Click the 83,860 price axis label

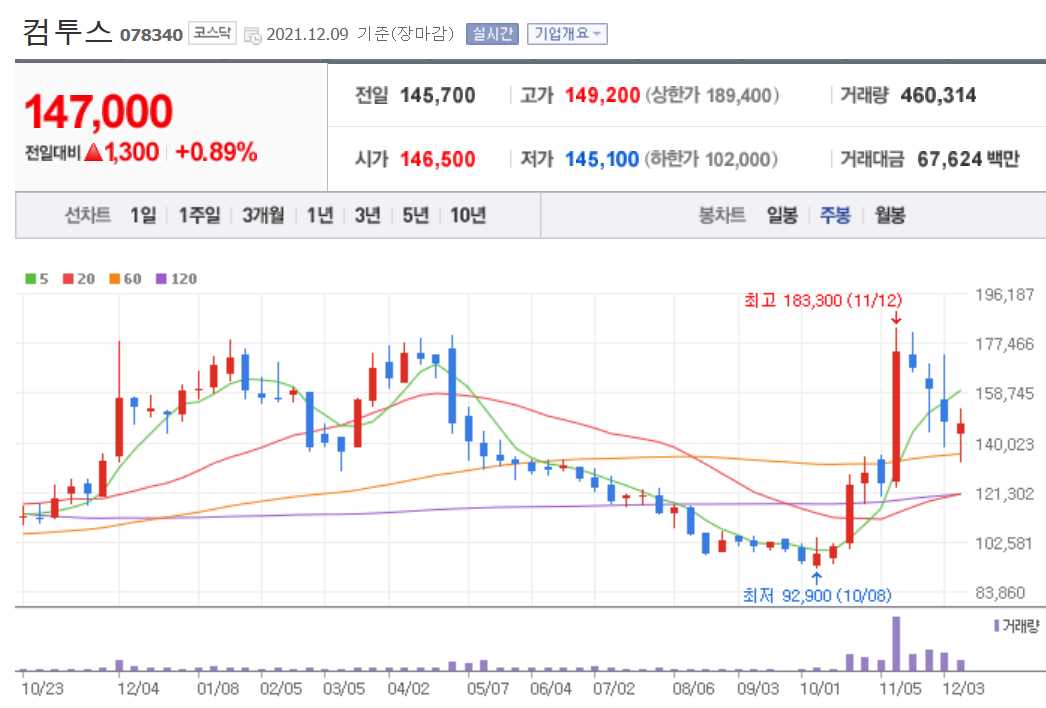pos(999,593)
